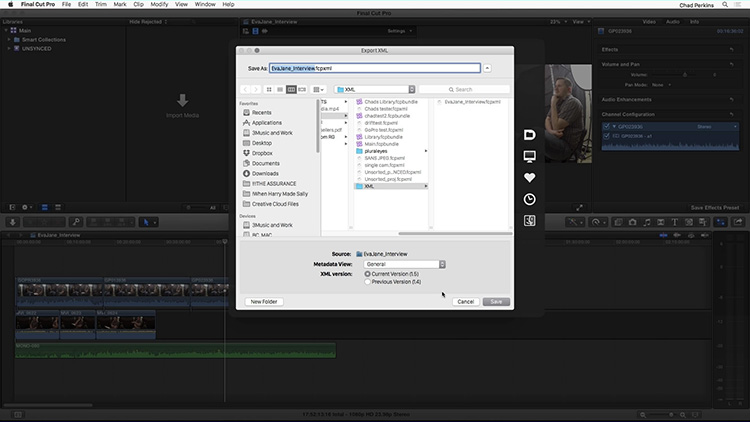Expand the Save As dialog chevron
Viewport: 750px width, 422px height.
pyautogui.click(x=487, y=68)
